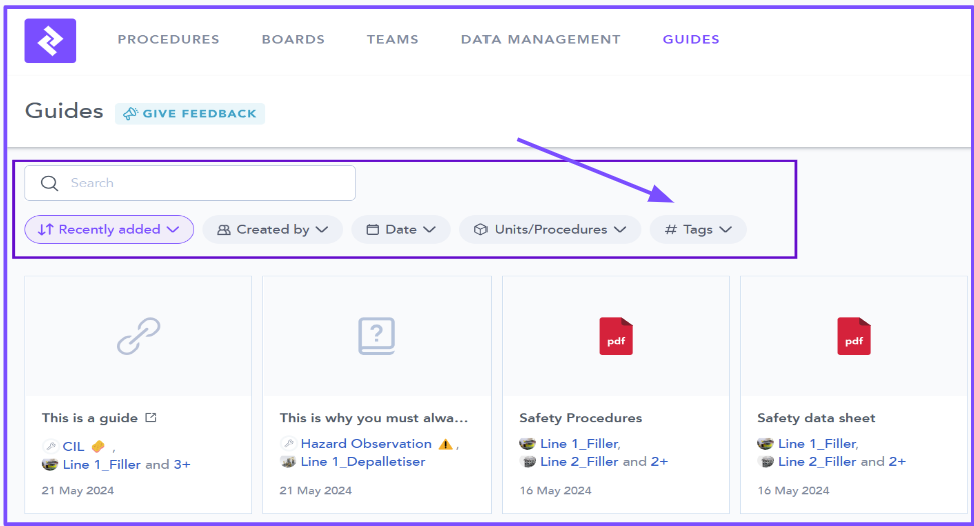The image size is (974, 526).
Task: Open the Recently added sort dropdown
Action: point(109,229)
